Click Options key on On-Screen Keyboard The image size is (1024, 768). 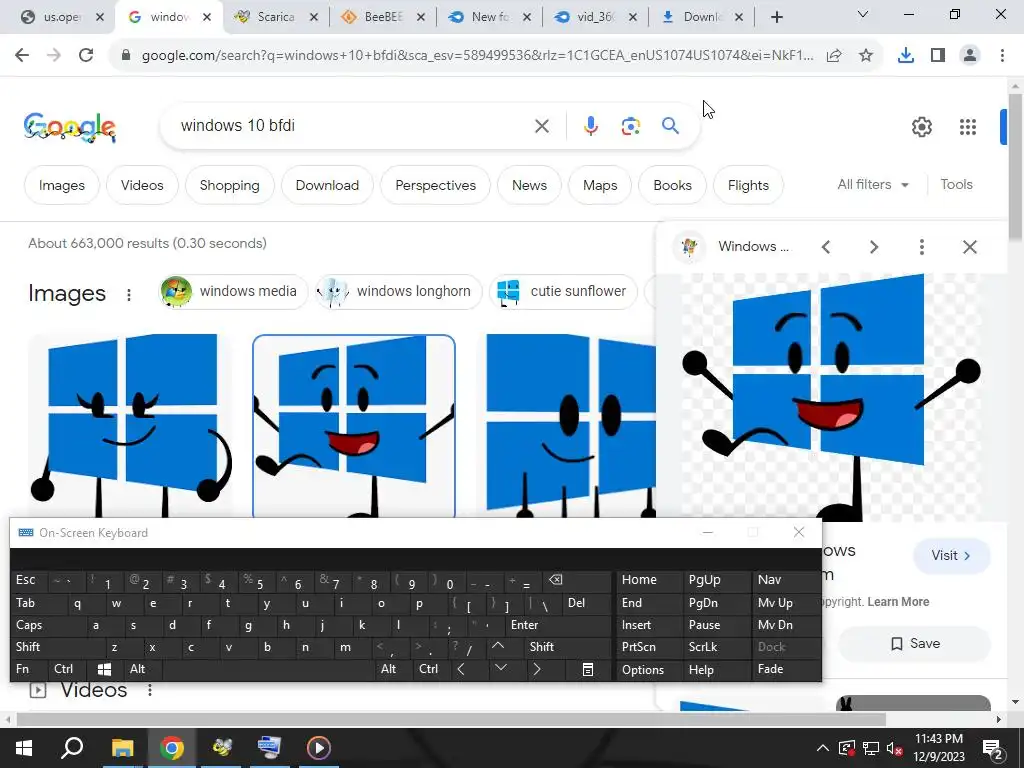[x=650, y=669]
